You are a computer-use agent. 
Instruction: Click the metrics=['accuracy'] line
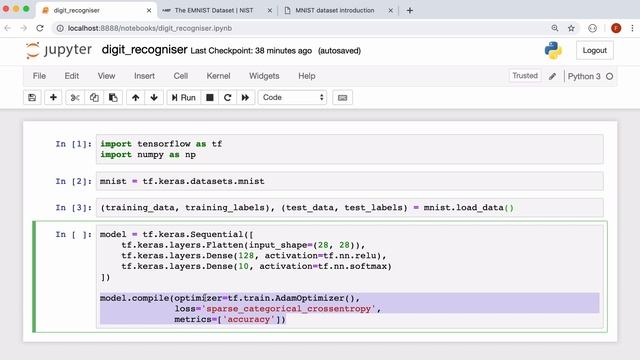(x=230, y=319)
